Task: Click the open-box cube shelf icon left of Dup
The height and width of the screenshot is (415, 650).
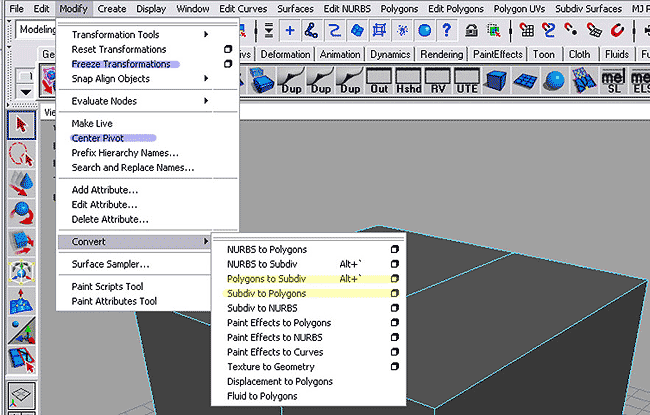Action: point(262,81)
